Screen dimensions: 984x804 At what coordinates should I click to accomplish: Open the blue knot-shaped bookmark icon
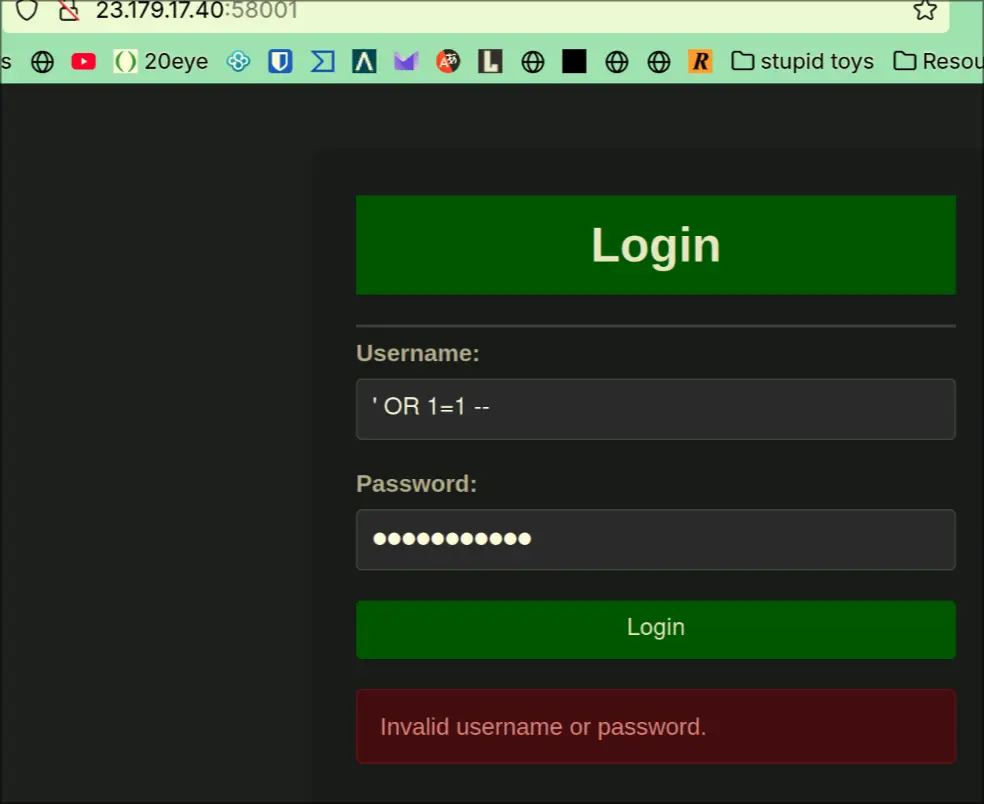pos(238,62)
